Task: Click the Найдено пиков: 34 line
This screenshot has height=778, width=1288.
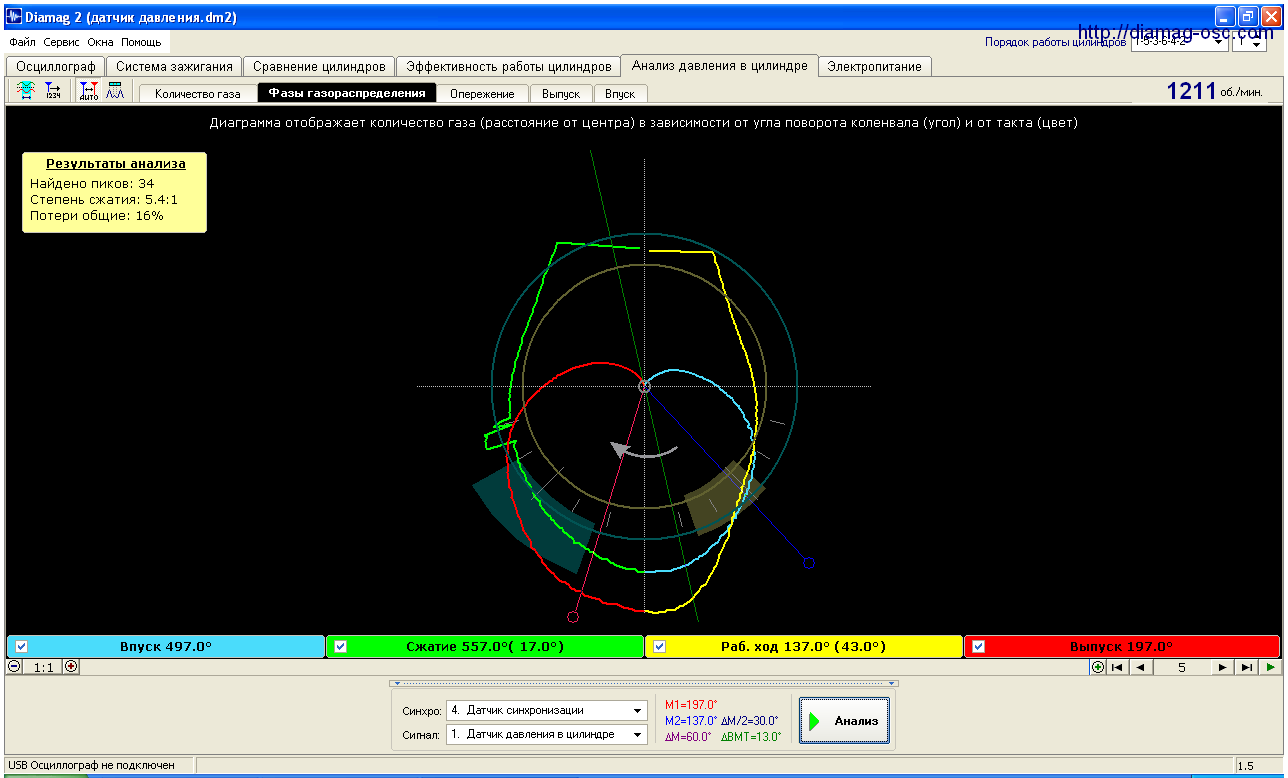Action: click(x=92, y=183)
